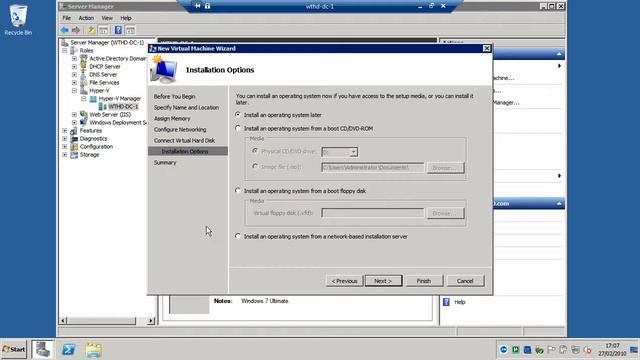This screenshot has height=360, width=640.
Task: Click the blue Help question-mark toolbar icon
Action: [118, 30]
